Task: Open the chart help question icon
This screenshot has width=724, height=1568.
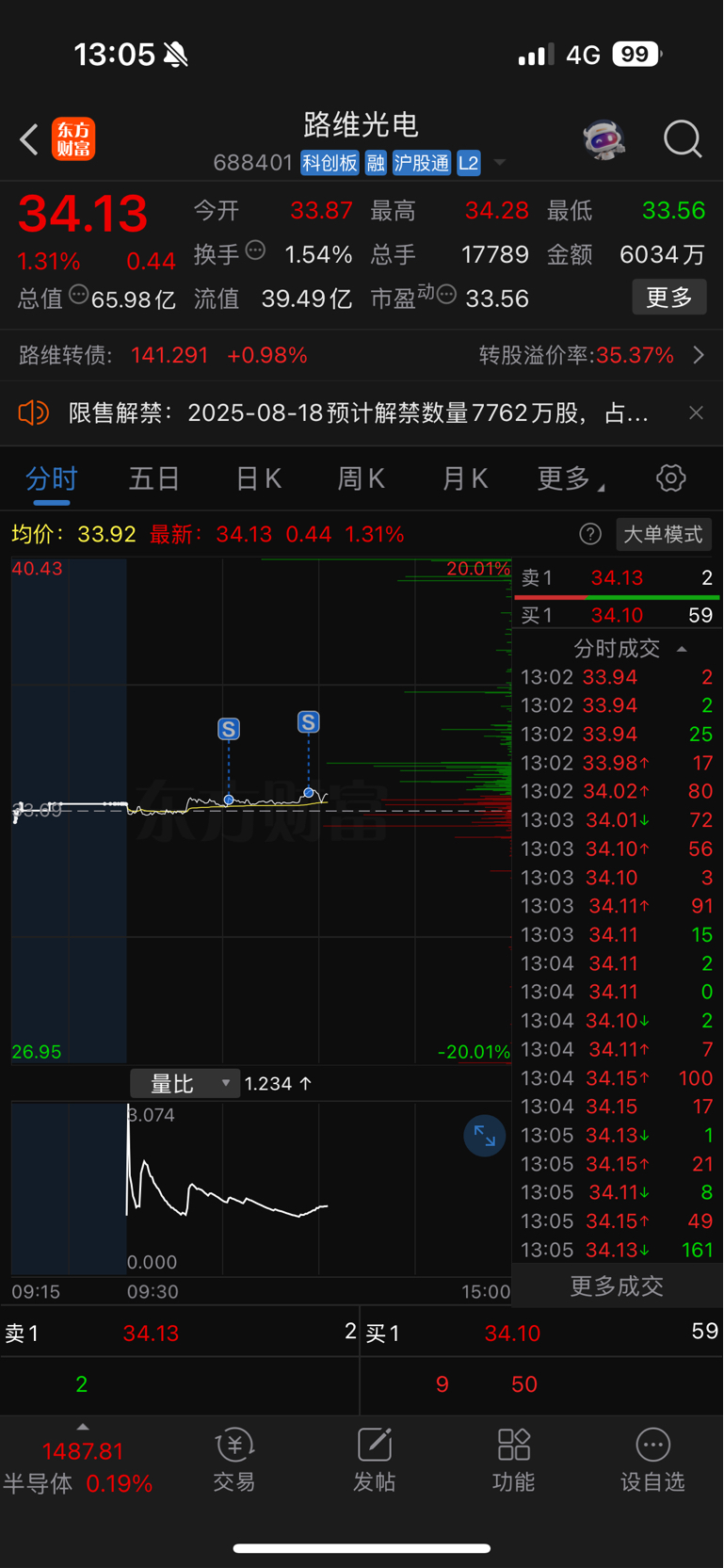Action: [x=590, y=534]
